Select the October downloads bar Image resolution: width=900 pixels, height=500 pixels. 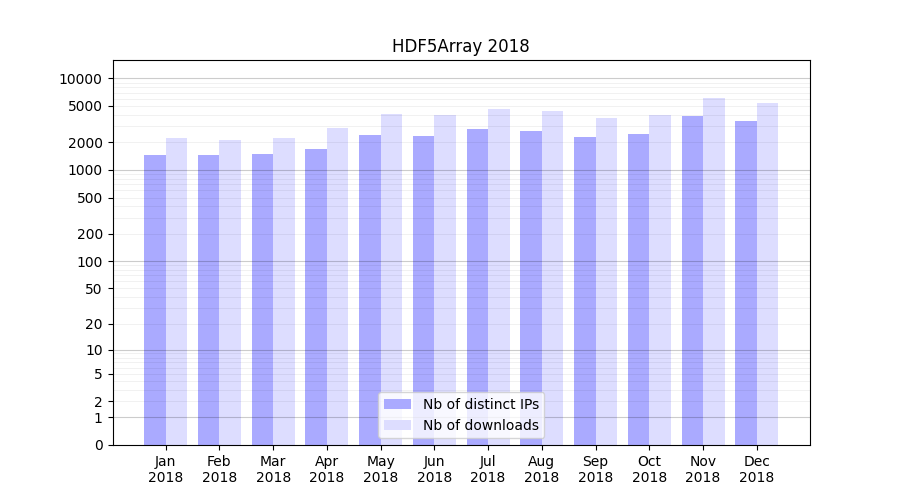(660, 280)
